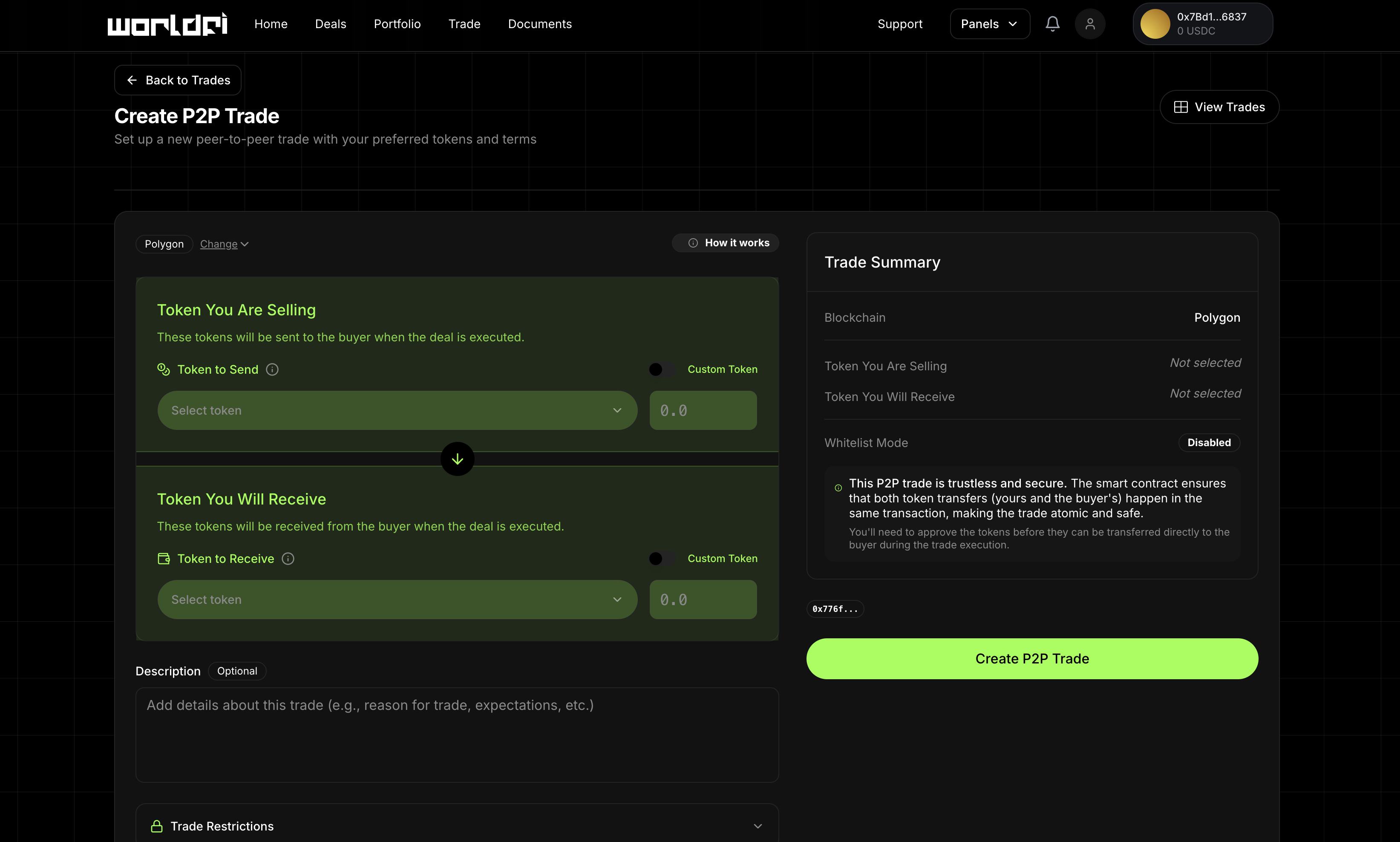This screenshot has height=842, width=1400.
Task: Open Select token dropdown under Token to Receive
Action: [397, 600]
